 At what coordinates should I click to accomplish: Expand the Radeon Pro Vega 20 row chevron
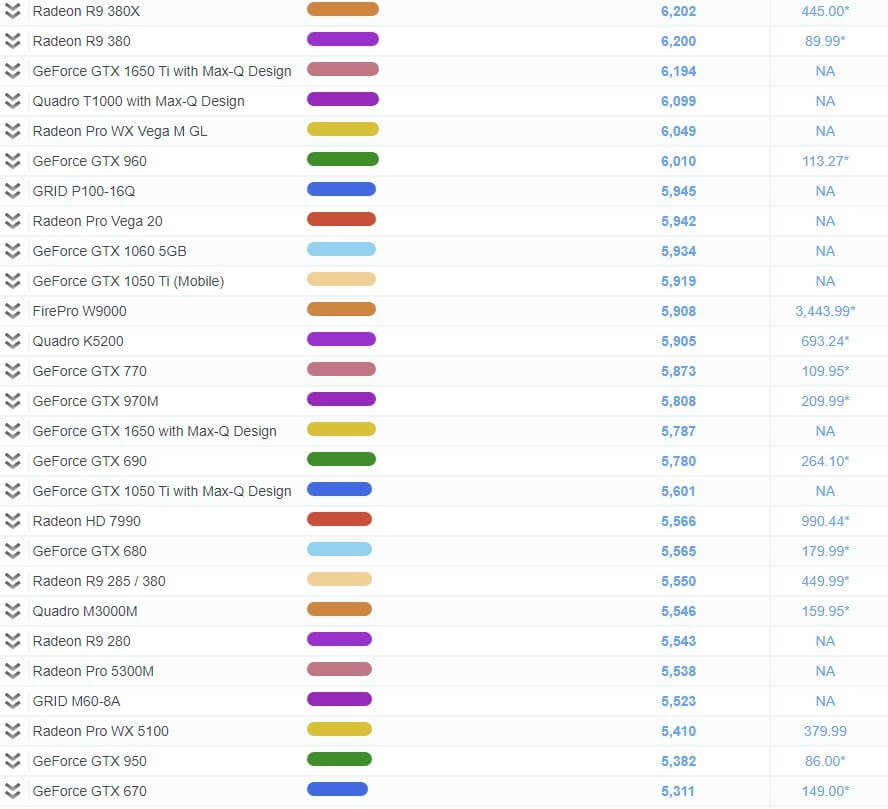[12, 221]
